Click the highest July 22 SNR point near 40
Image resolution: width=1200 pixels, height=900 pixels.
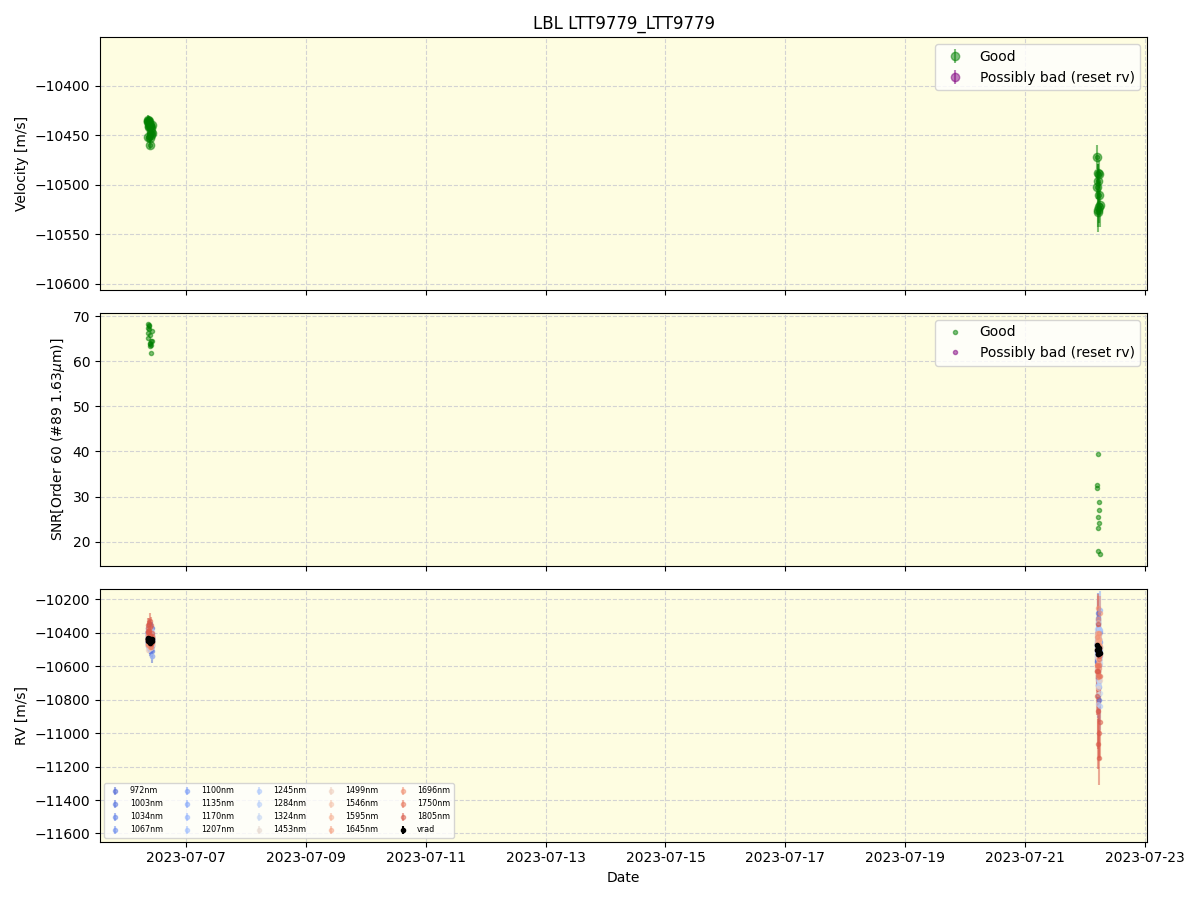pyautogui.click(x=1098, y=454)
